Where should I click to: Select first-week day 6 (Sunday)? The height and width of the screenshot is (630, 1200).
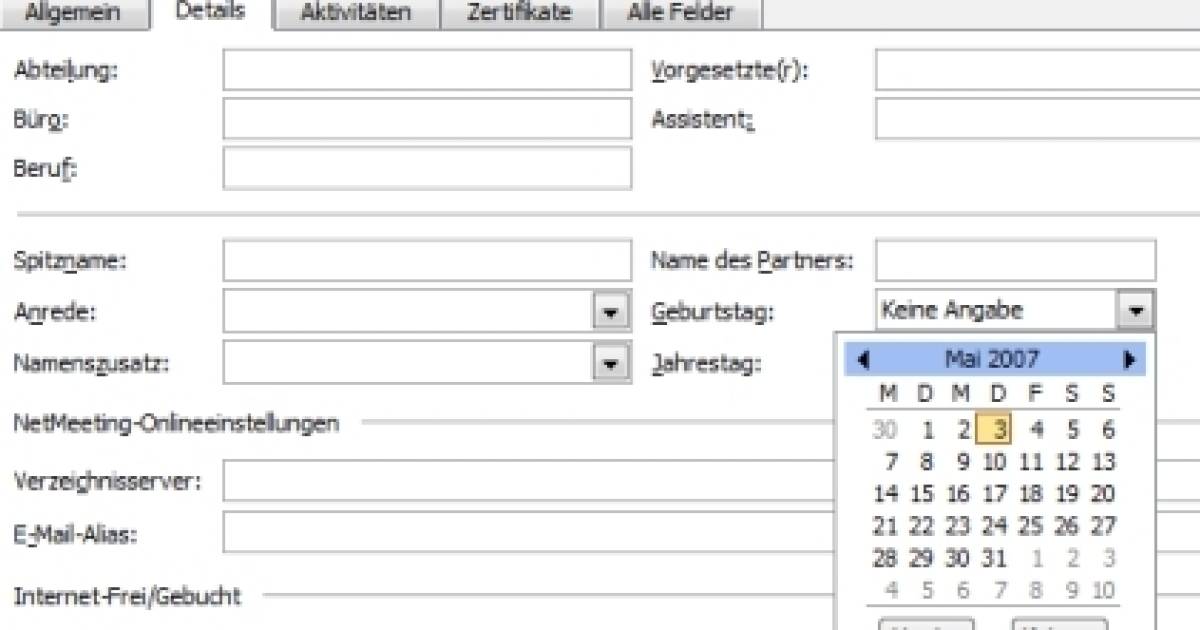(1107, 430)
